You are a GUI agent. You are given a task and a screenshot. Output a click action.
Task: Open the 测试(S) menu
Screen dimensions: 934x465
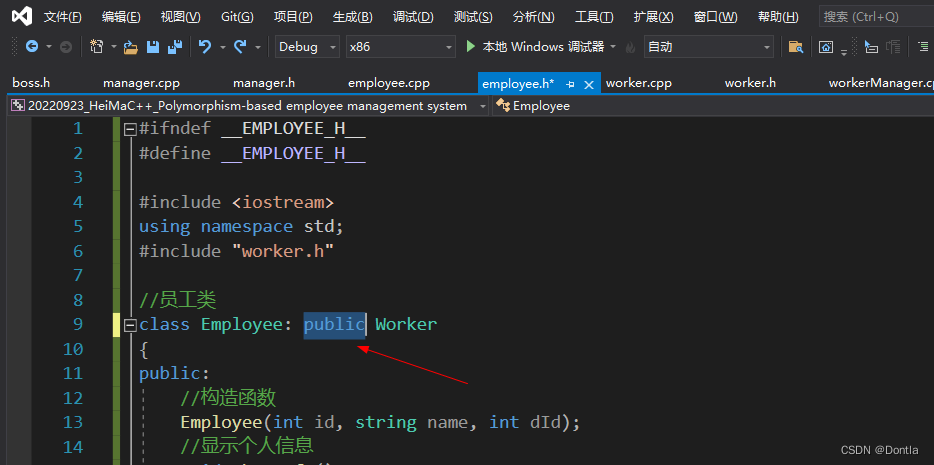(x=473, y=17)
